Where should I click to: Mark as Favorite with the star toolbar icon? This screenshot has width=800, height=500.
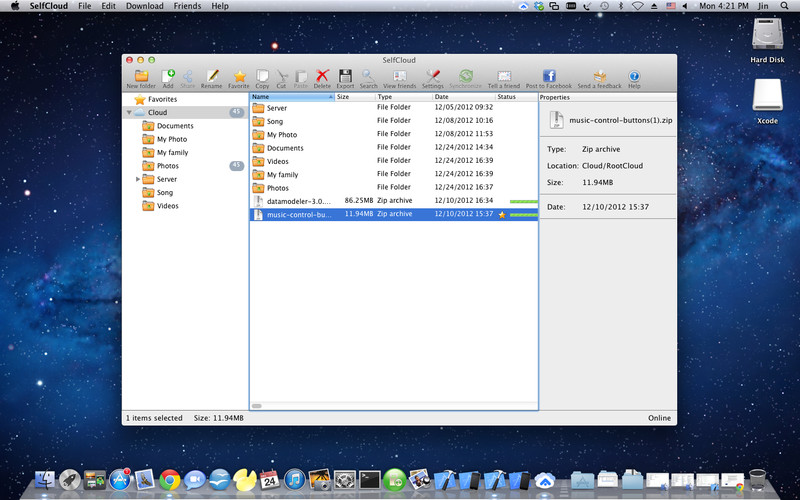pos(239,79)
